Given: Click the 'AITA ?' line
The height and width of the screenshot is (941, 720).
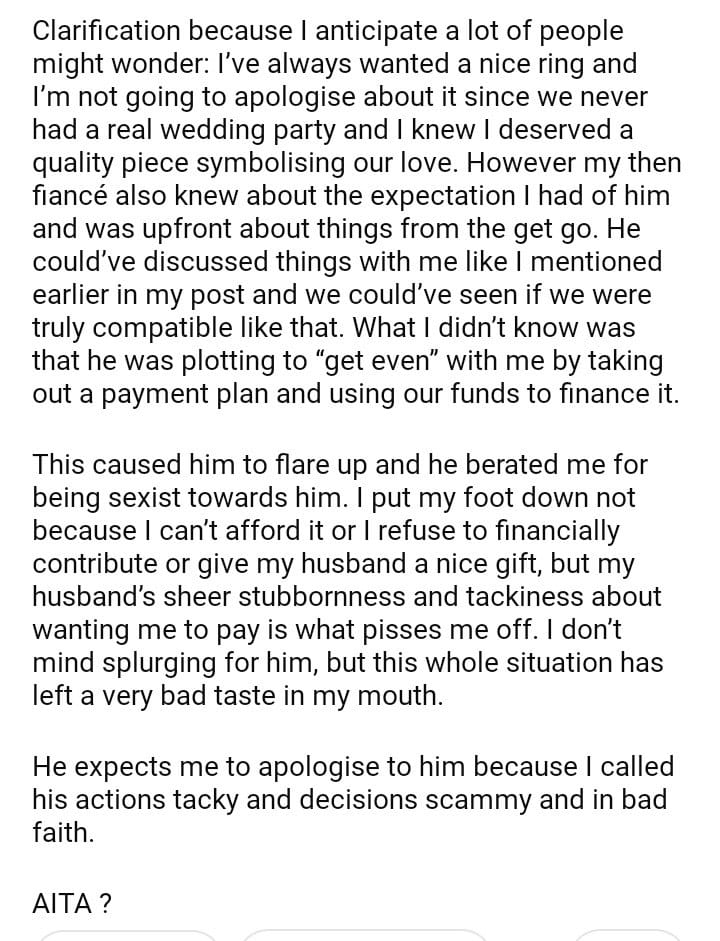Looking at the screenshot, I should tap(72, 904).
